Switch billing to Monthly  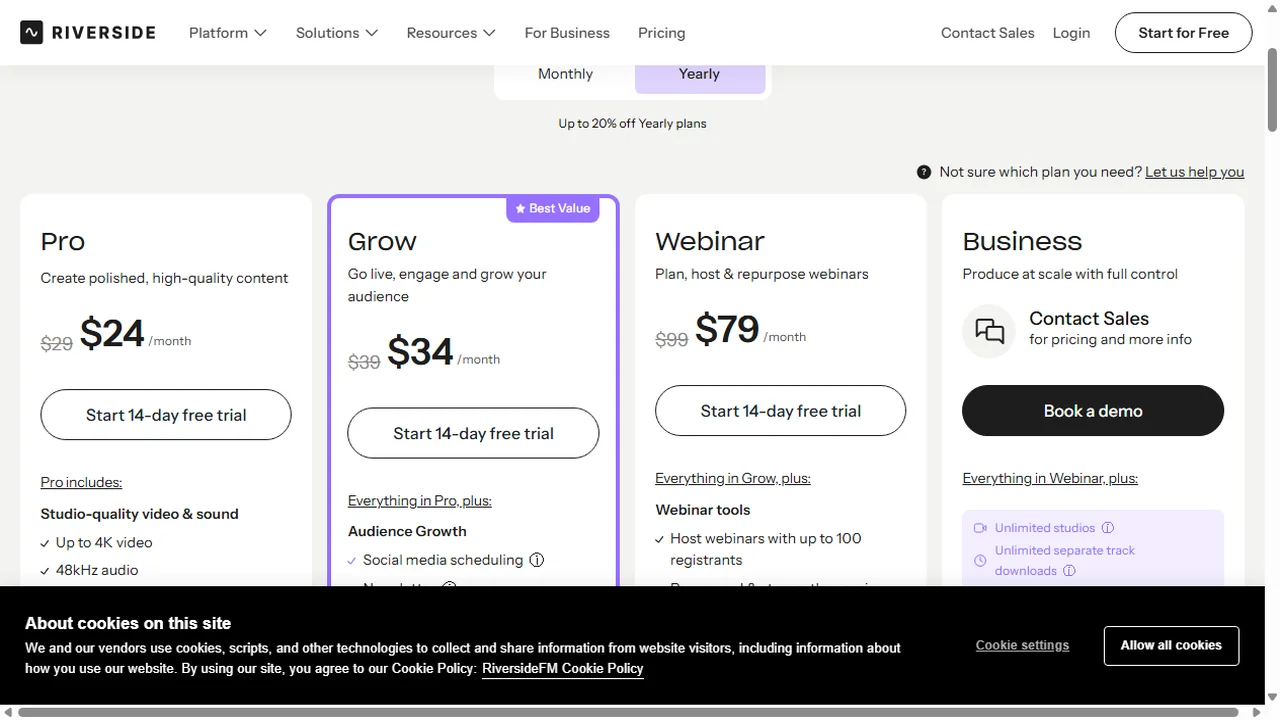click(565, 74)
